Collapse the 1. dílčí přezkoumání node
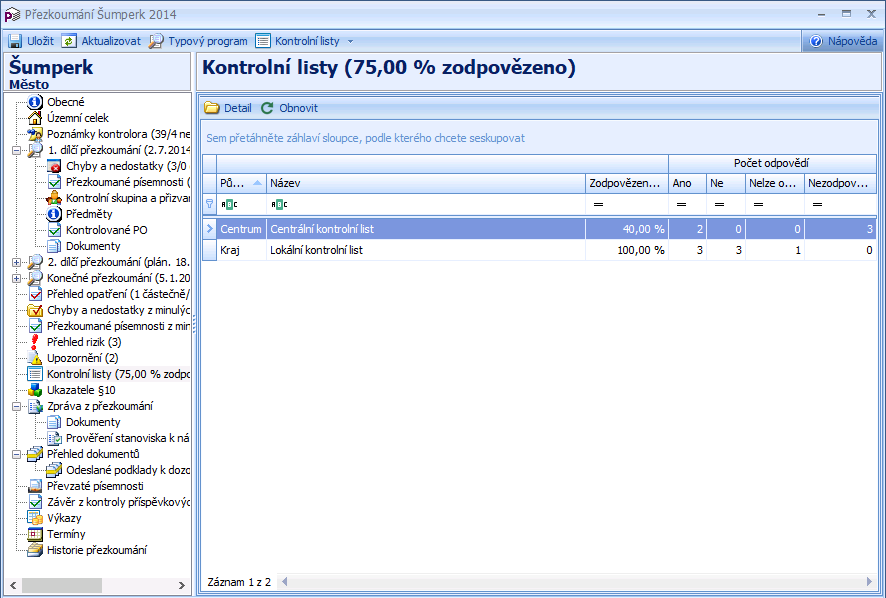The width and height of the screenshot is (886, 598). 16,150
